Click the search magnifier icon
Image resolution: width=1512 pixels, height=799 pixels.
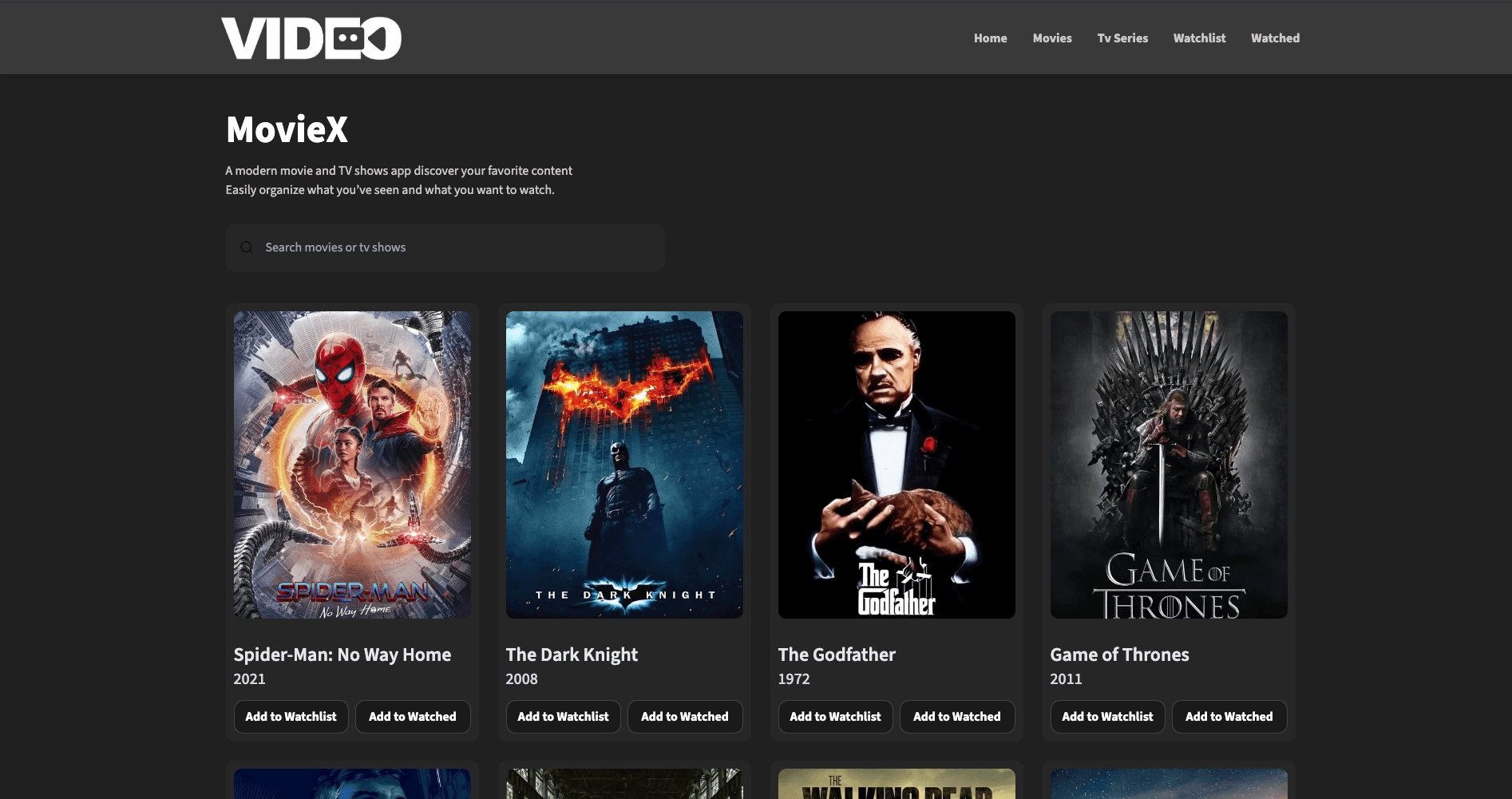(x=247, y=247)
